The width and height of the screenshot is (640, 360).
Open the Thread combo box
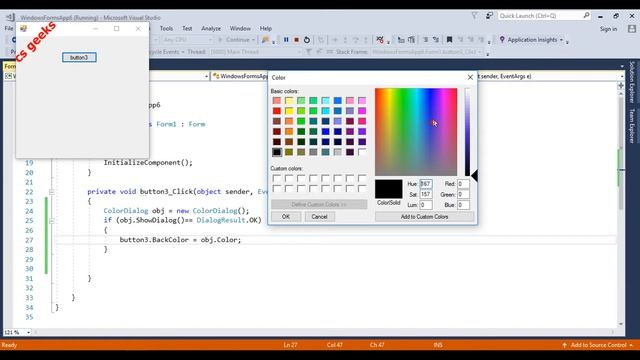click(255, 52)
